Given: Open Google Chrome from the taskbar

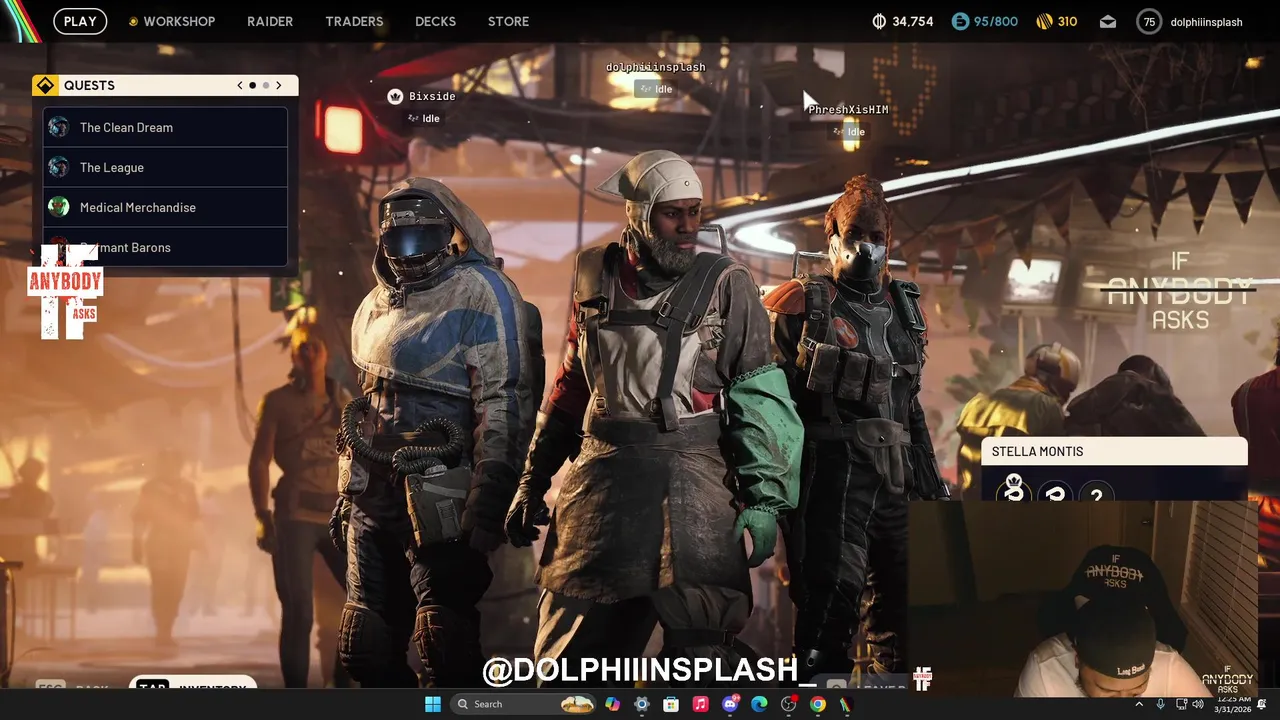Looking at the screenshot, I should tap(818, 704).
